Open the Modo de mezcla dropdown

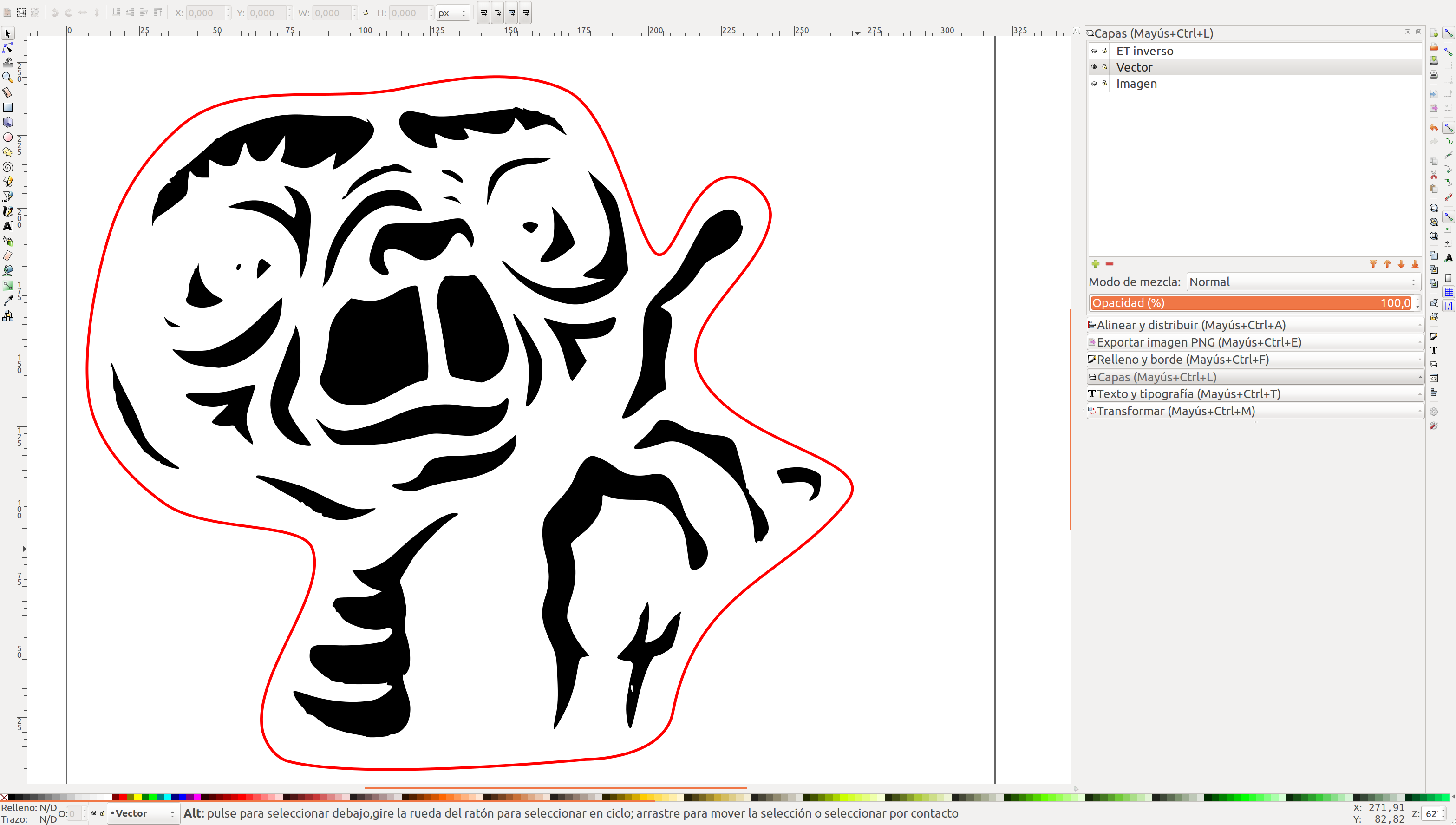pyautogui.click(x=1302, y=282)
